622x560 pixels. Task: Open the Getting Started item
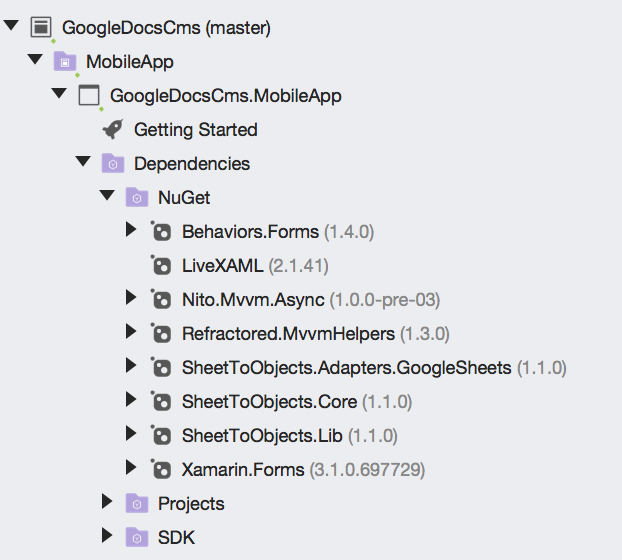(x=196, y=130)
